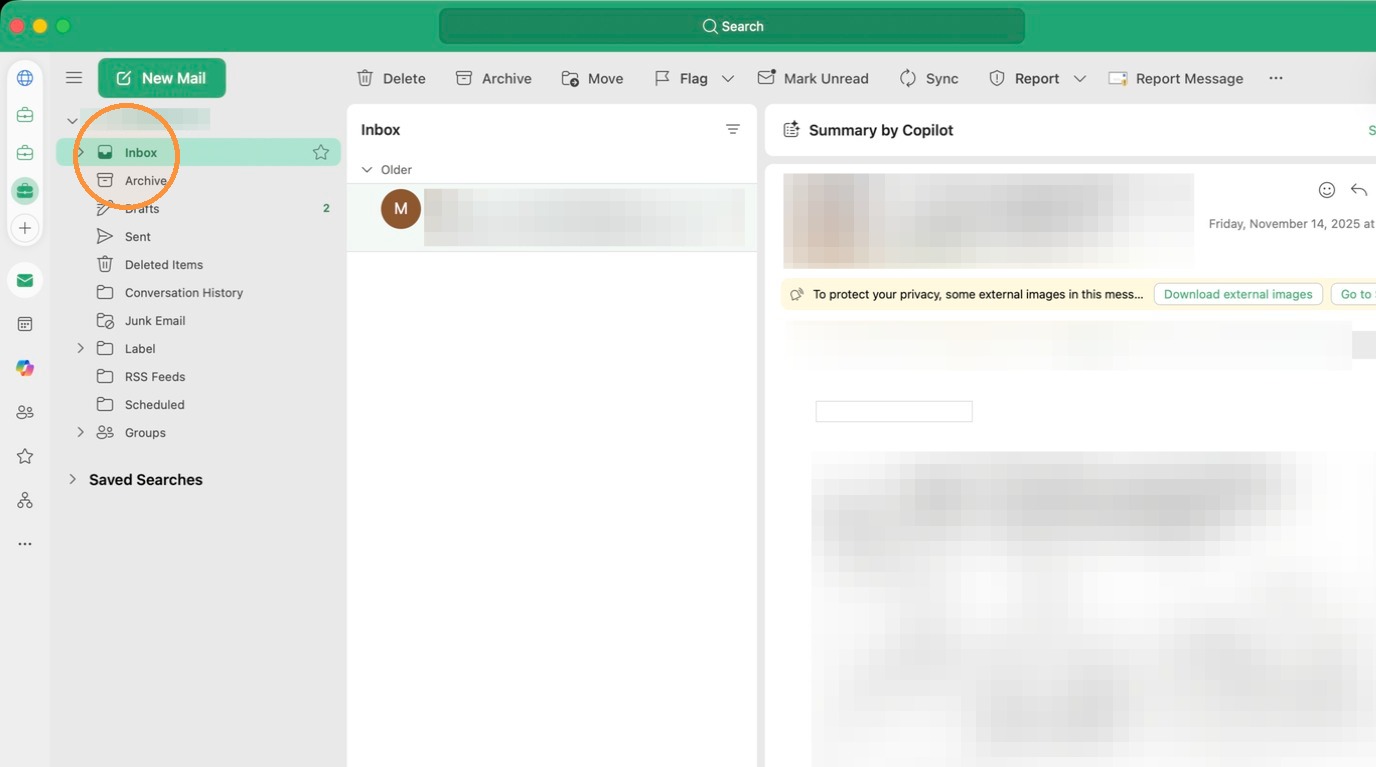Reply using the arrow icon

pyautogui.click(x=1359, y=190)
